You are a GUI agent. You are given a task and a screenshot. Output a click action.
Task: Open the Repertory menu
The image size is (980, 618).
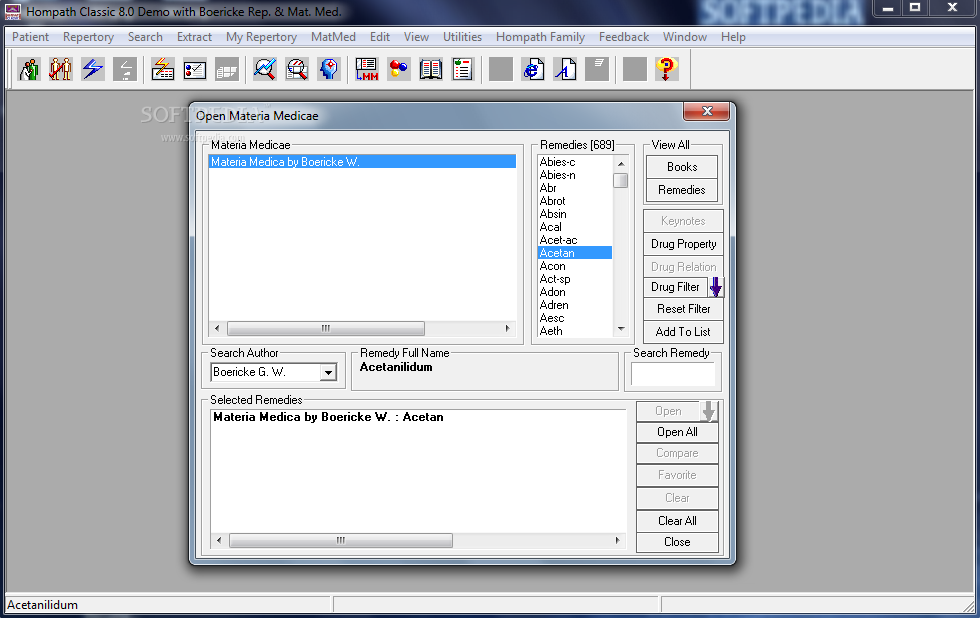(x=88, y=37)
